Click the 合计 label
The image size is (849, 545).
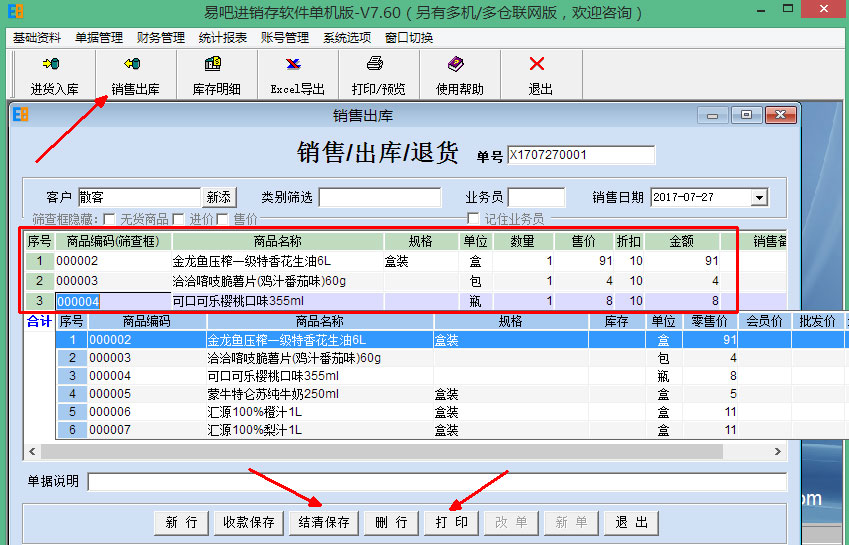click(x=40, y=321)
